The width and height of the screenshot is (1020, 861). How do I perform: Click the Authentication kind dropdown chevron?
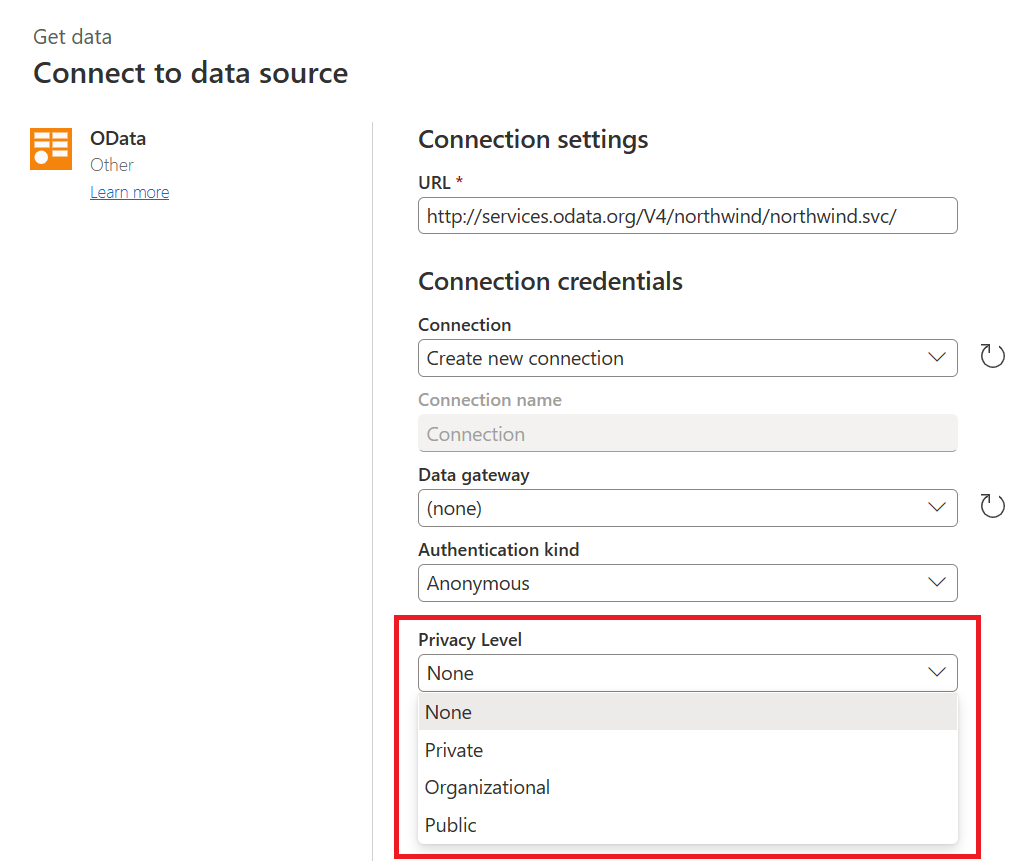[x=937, y=582]
